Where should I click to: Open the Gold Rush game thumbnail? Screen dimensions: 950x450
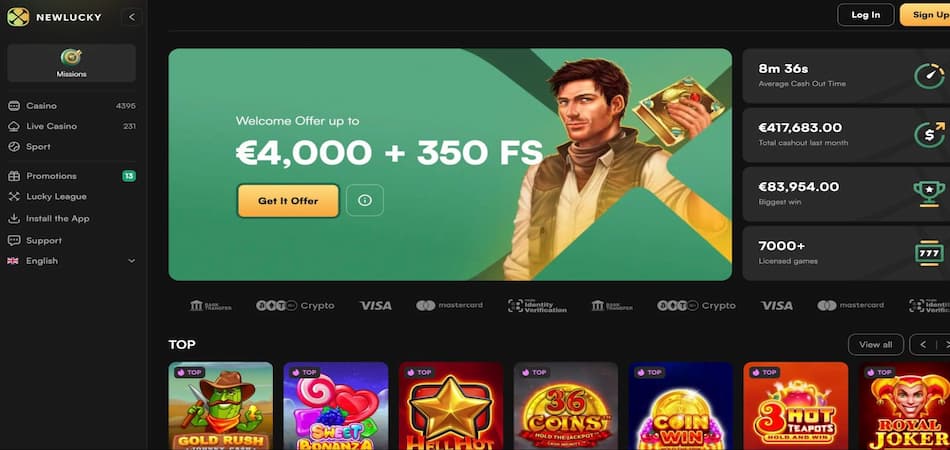pyautogui.click(x=221, y=406)
